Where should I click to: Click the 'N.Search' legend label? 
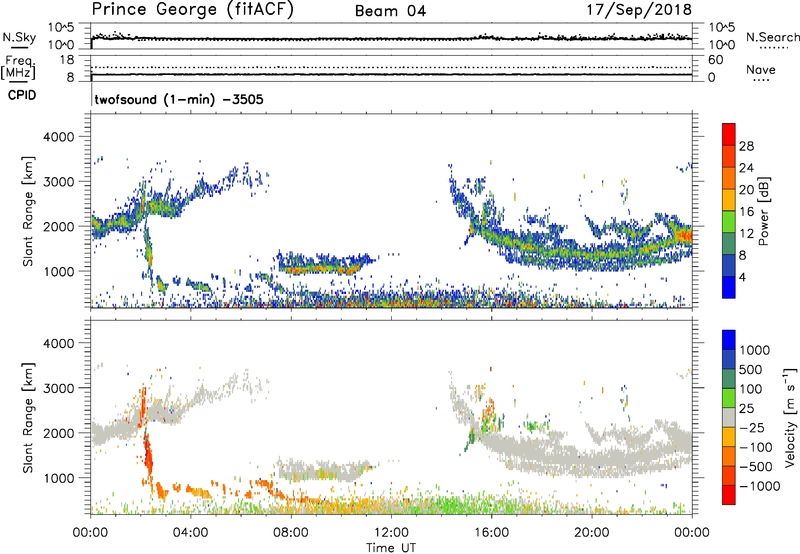[773, 37]
